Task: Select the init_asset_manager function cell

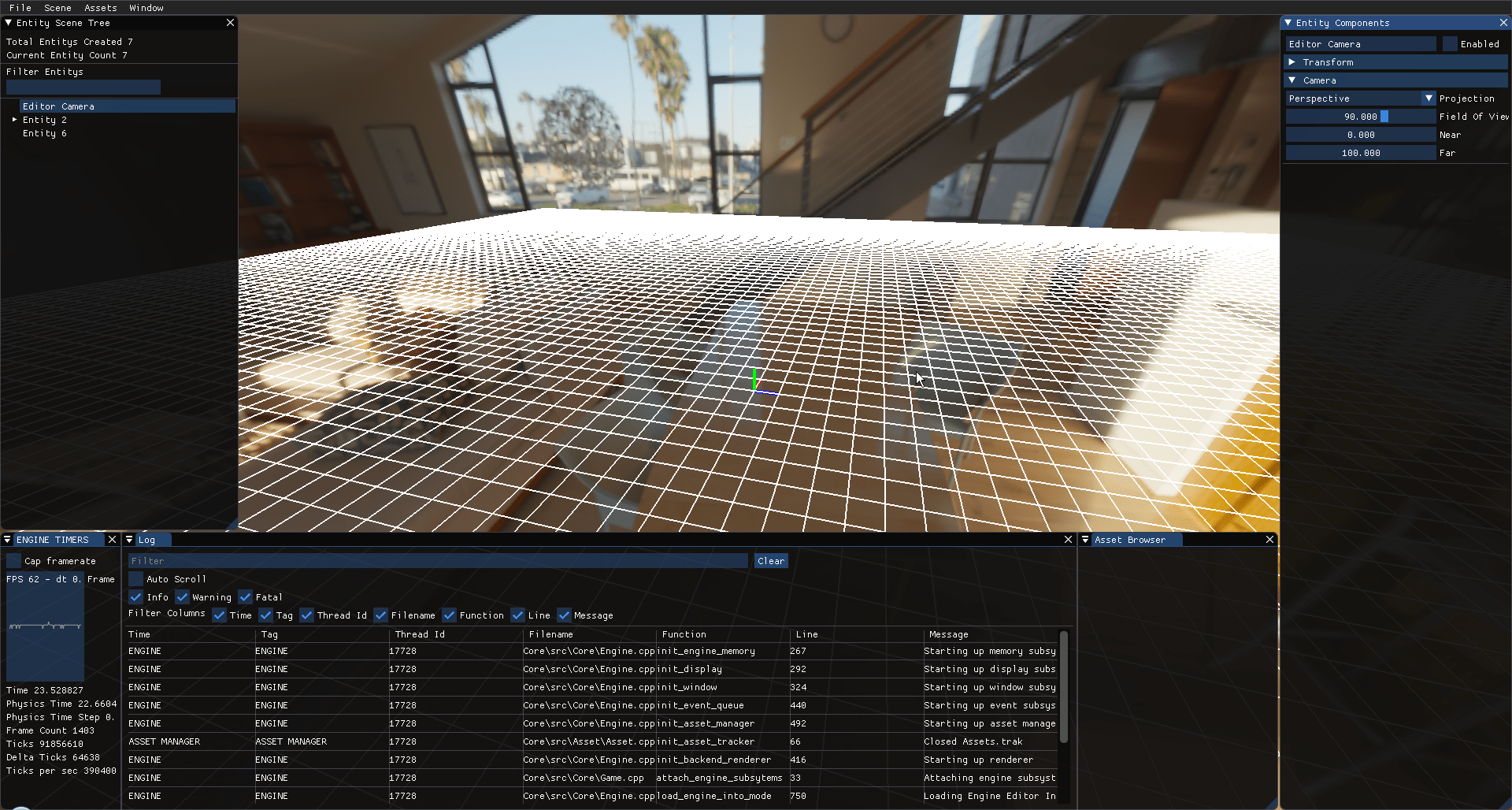Action: 706,724
